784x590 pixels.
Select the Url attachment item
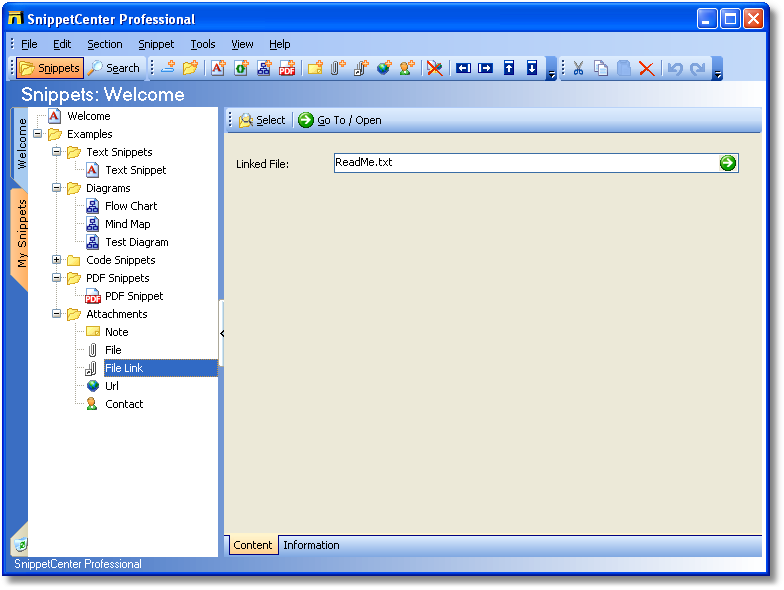[112, 386]
